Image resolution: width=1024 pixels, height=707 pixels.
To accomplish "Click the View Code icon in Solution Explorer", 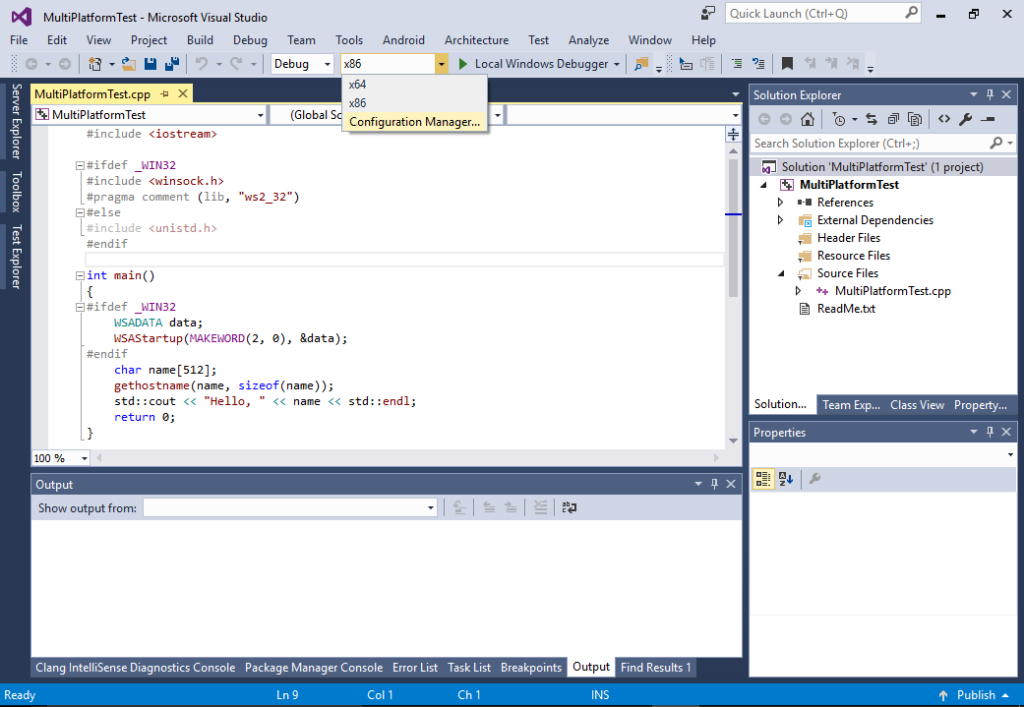I will [x=945, y=118].
